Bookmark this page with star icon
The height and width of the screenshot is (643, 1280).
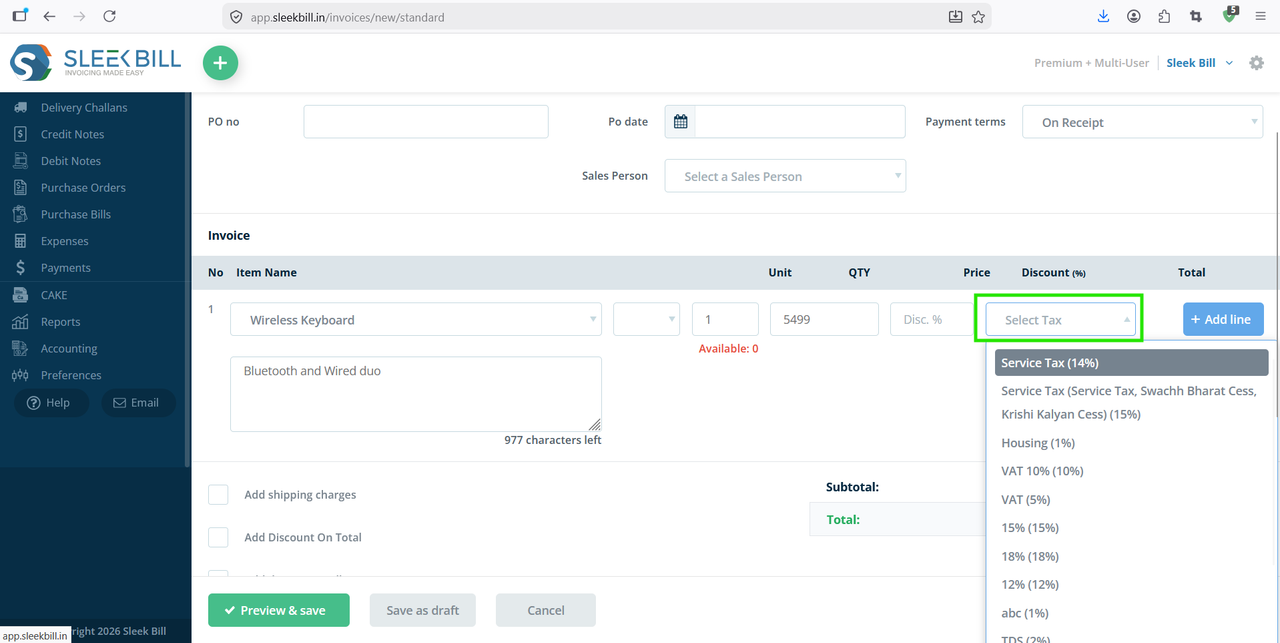coord(978,17)
